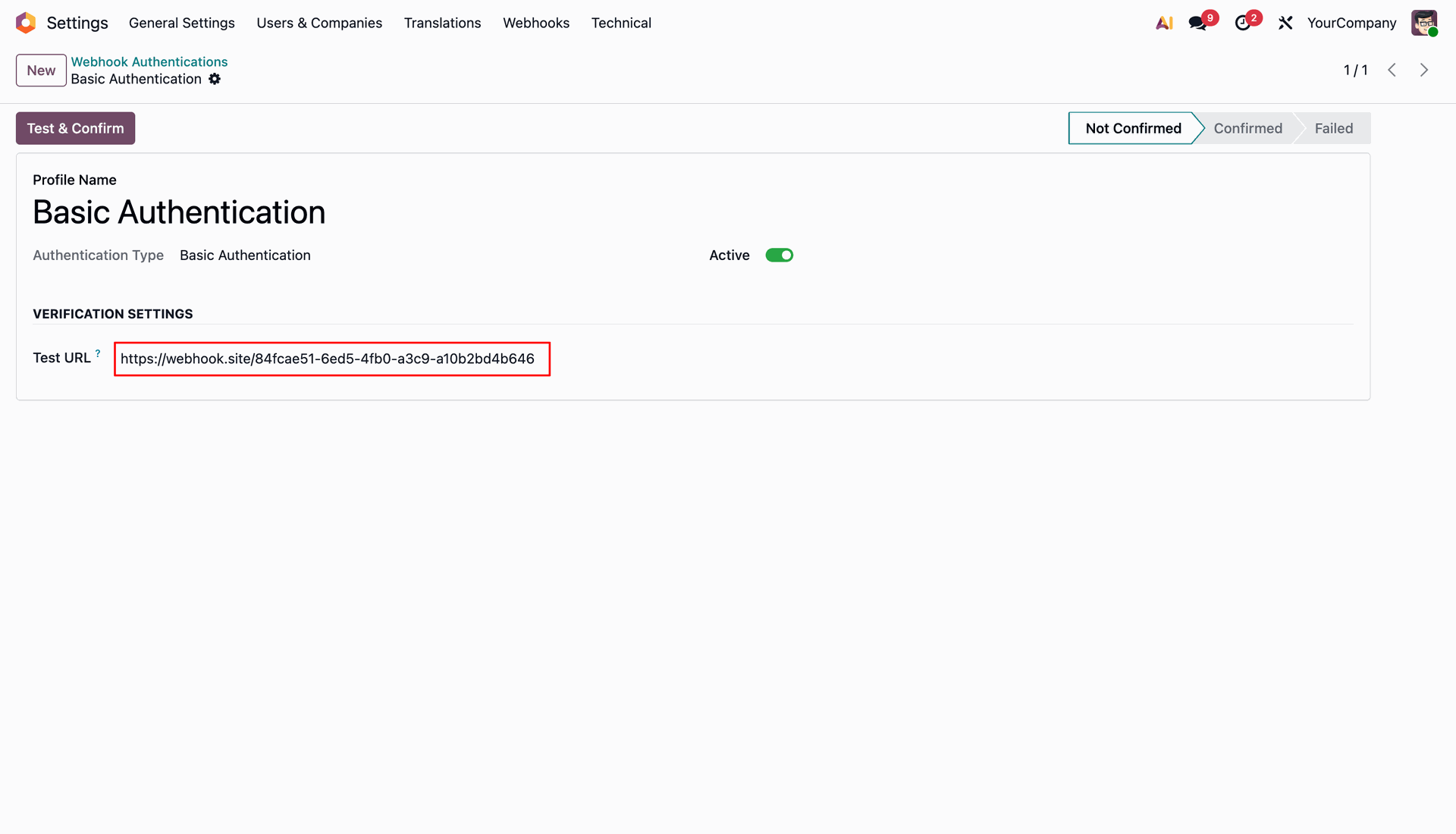This screenshot has width=1456, height=834.
Task: Open Translations menu
Action: pos(442,23)
